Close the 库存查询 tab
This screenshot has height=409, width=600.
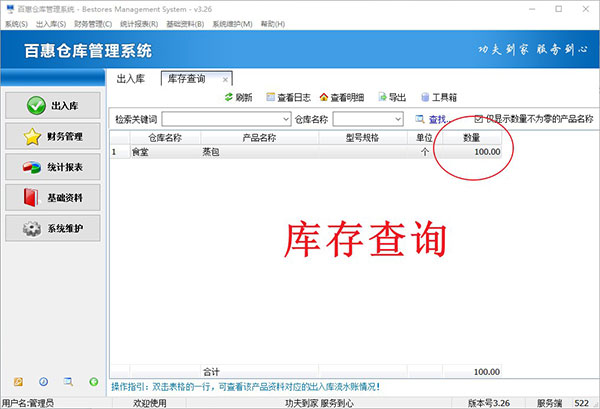225,78
